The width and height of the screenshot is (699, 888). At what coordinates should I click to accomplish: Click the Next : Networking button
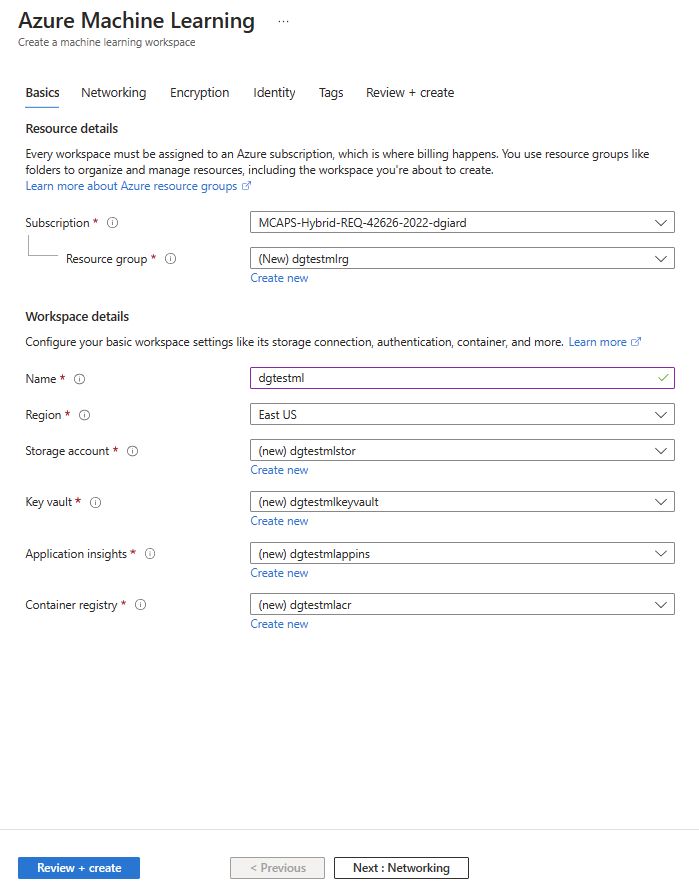(x=401, y=868)
